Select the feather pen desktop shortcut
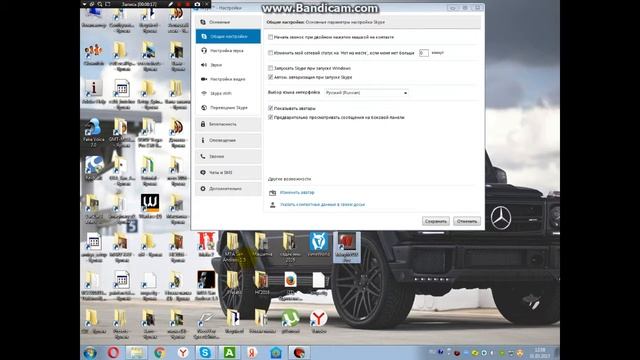The height and width of the screenshot is (360, 640). 206,324
